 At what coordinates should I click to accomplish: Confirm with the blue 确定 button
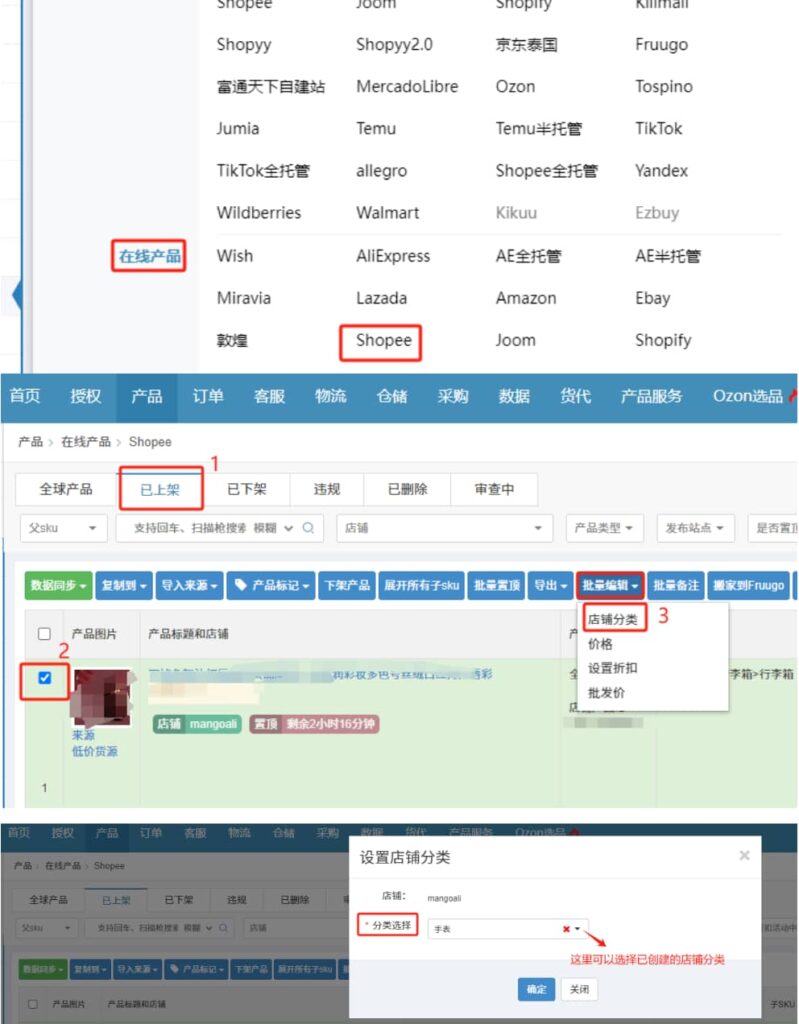(536, 989)
